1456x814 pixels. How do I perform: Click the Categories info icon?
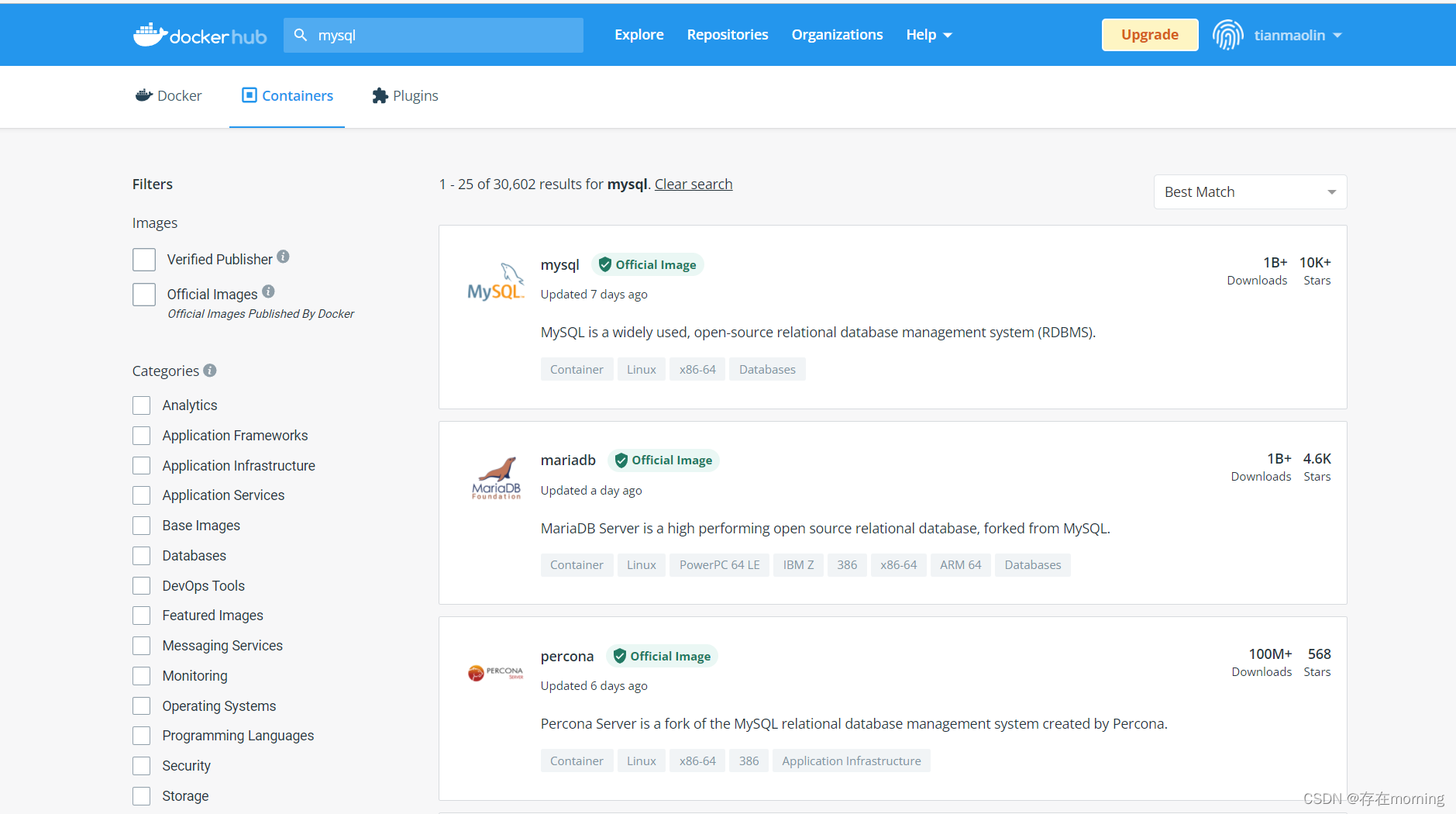(210, 371)
